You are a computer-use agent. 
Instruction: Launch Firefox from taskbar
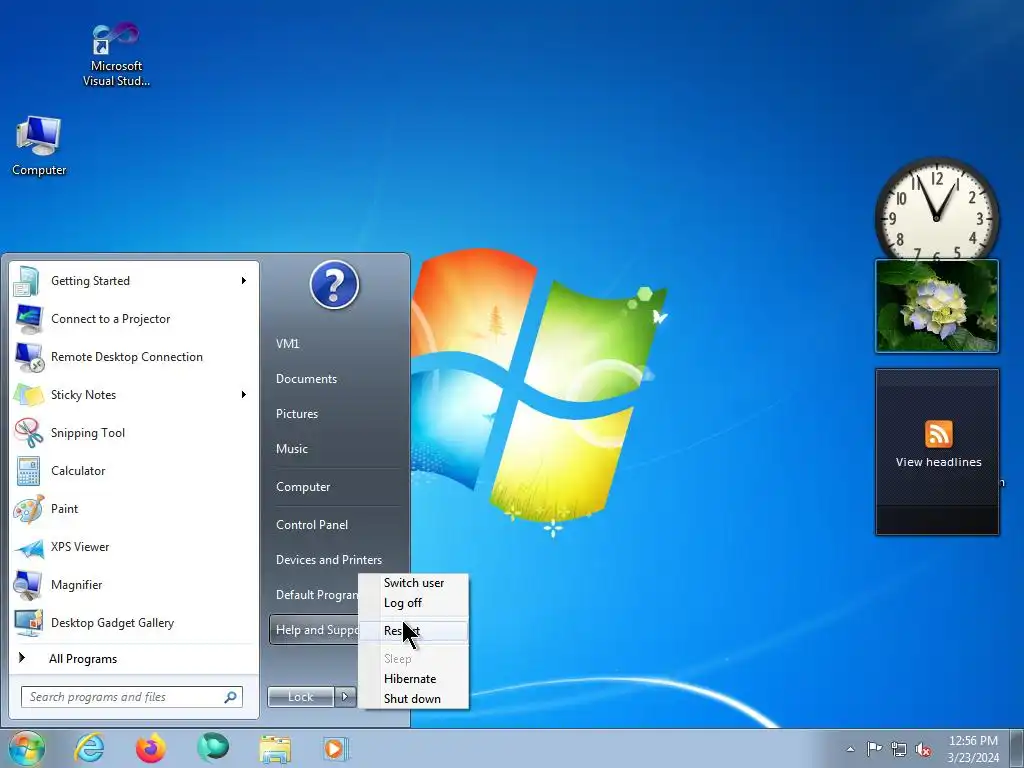click(x=150, y=748)
